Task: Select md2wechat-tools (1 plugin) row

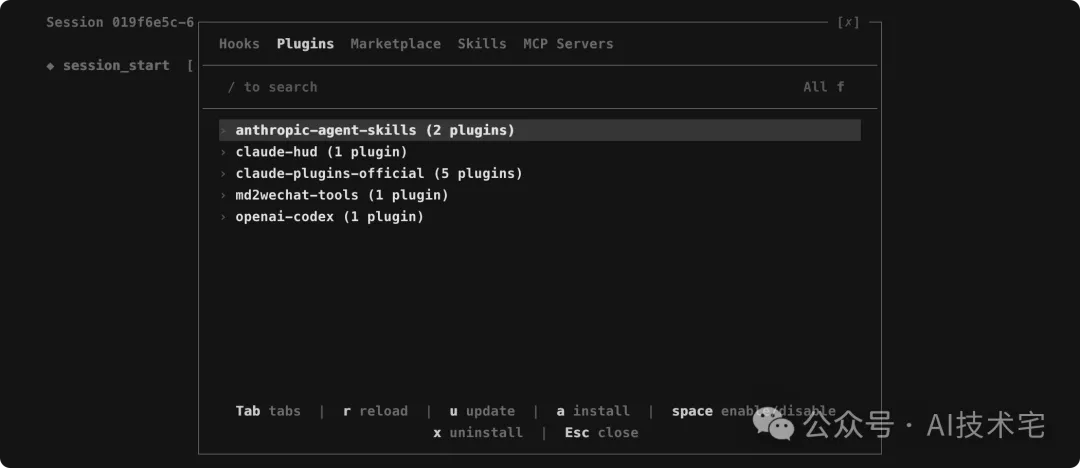Action: tap(540, 195)
